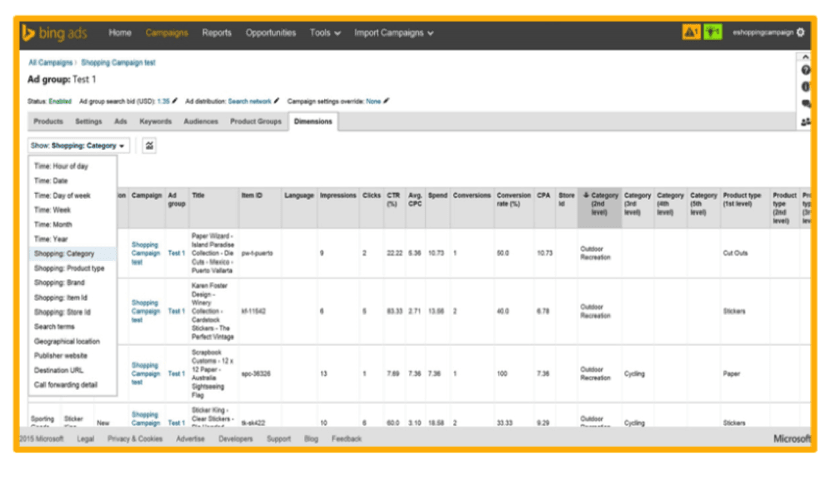Collapse the Show: Shopping Category dropdown

[79, 145]
